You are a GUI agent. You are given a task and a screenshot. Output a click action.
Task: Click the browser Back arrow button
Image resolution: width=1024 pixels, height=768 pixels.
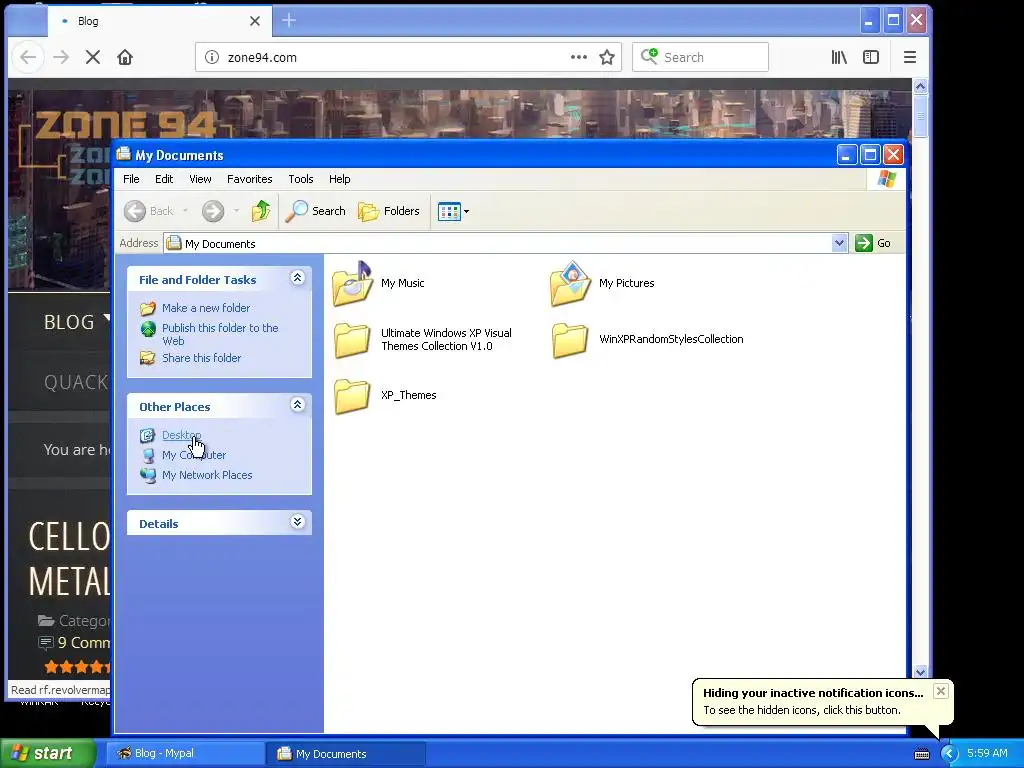click(27, 57)
